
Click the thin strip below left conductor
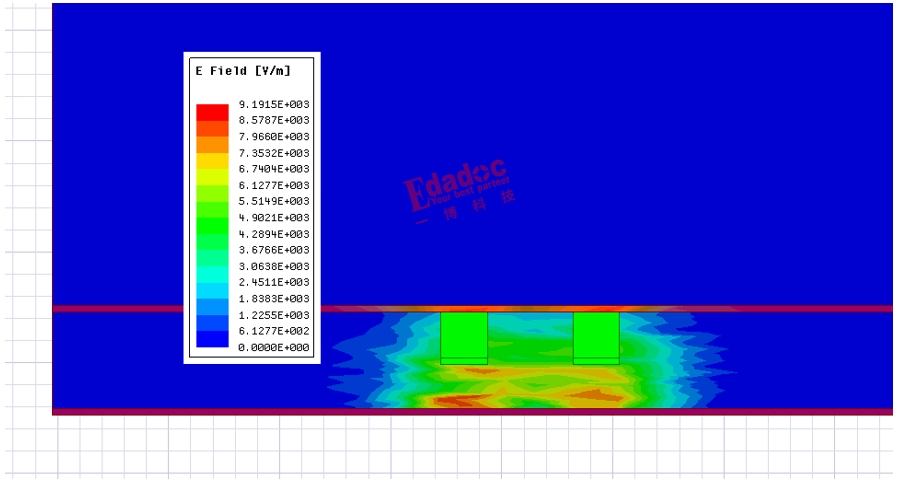click(x=464, y=360)
